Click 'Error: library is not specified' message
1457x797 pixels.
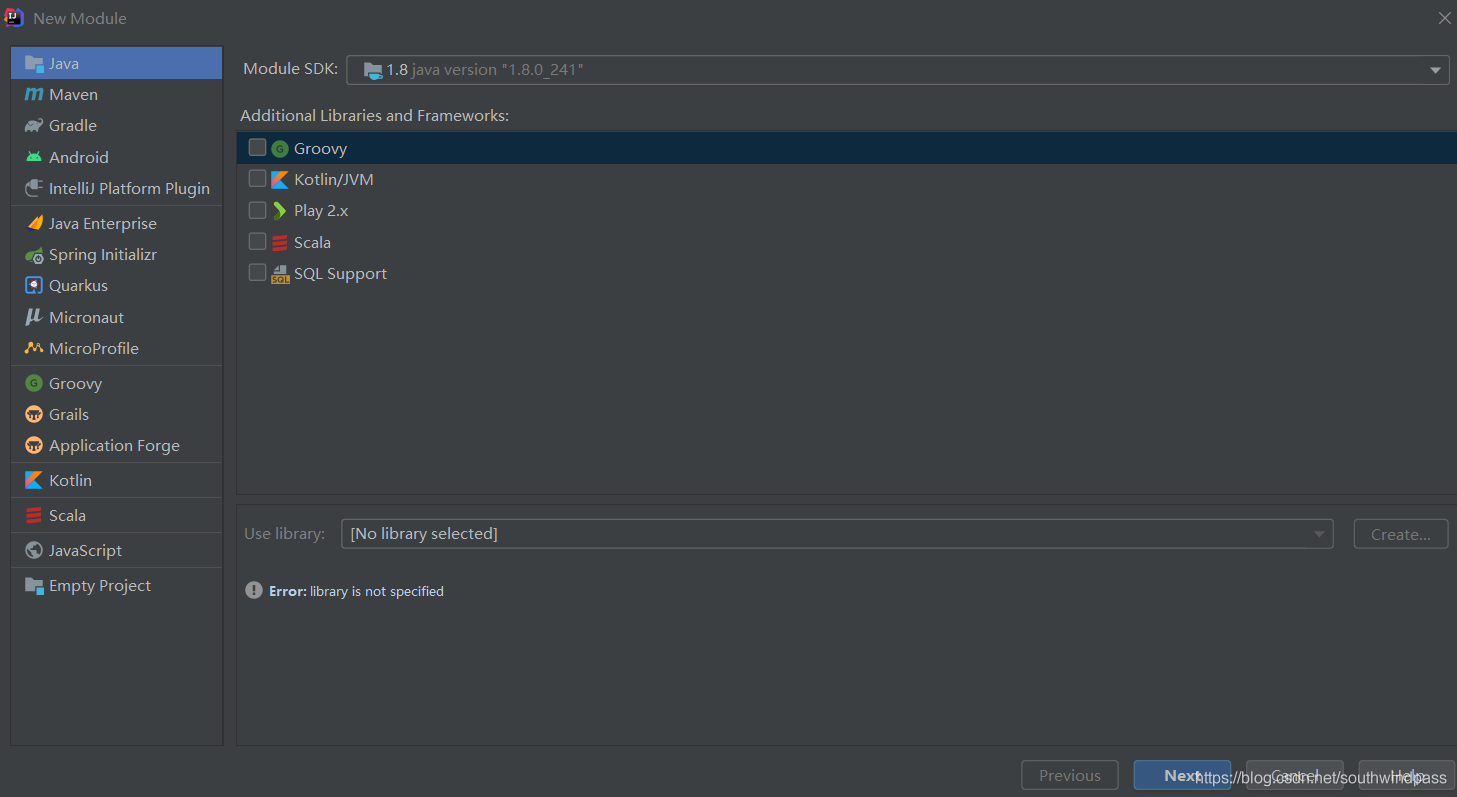(x=356, y=591)
